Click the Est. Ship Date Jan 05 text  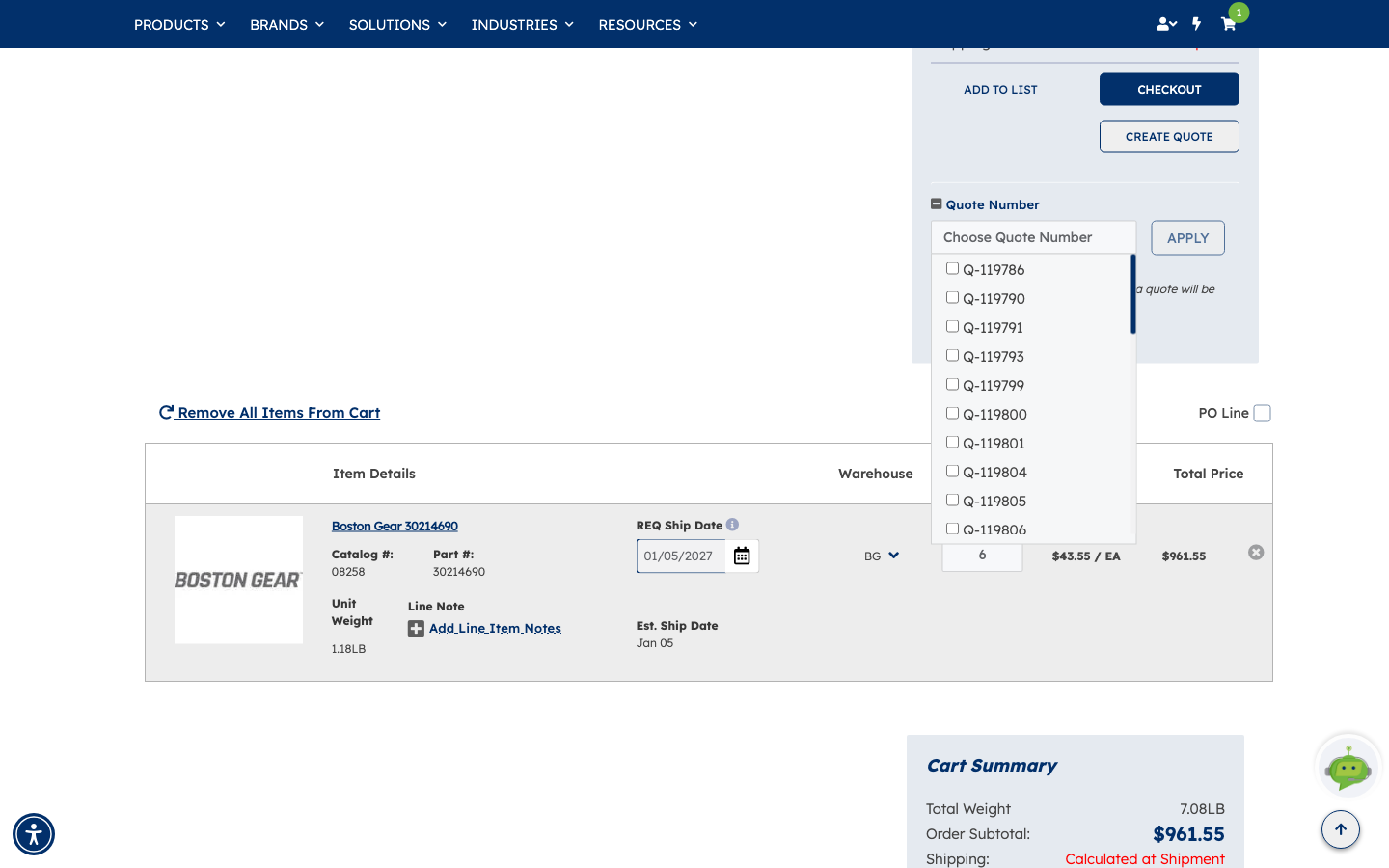coord(655,643)
